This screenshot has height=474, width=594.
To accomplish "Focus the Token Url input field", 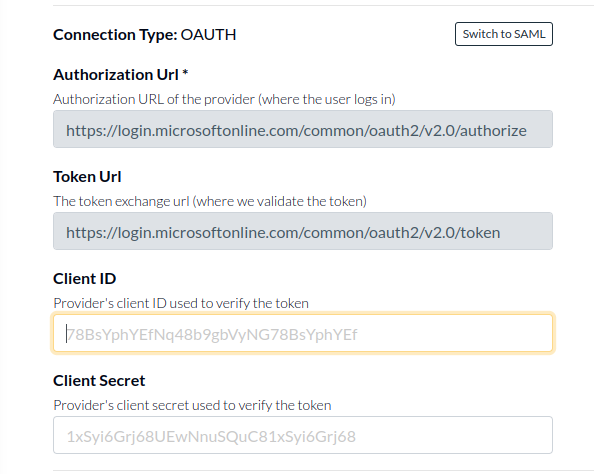I will click(x=303, y=231).
